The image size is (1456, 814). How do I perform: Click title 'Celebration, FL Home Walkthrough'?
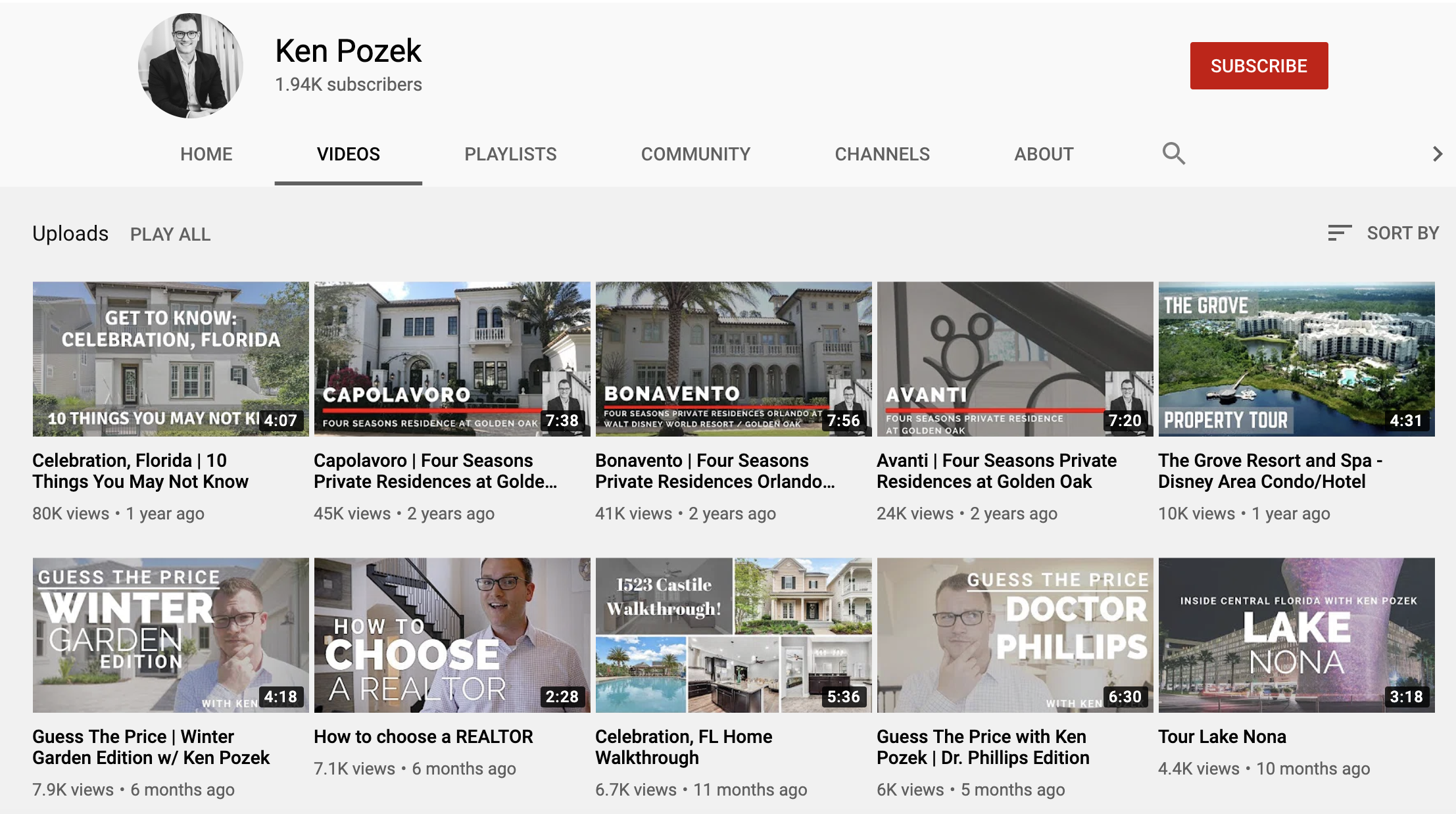click(x=684, y=747)
